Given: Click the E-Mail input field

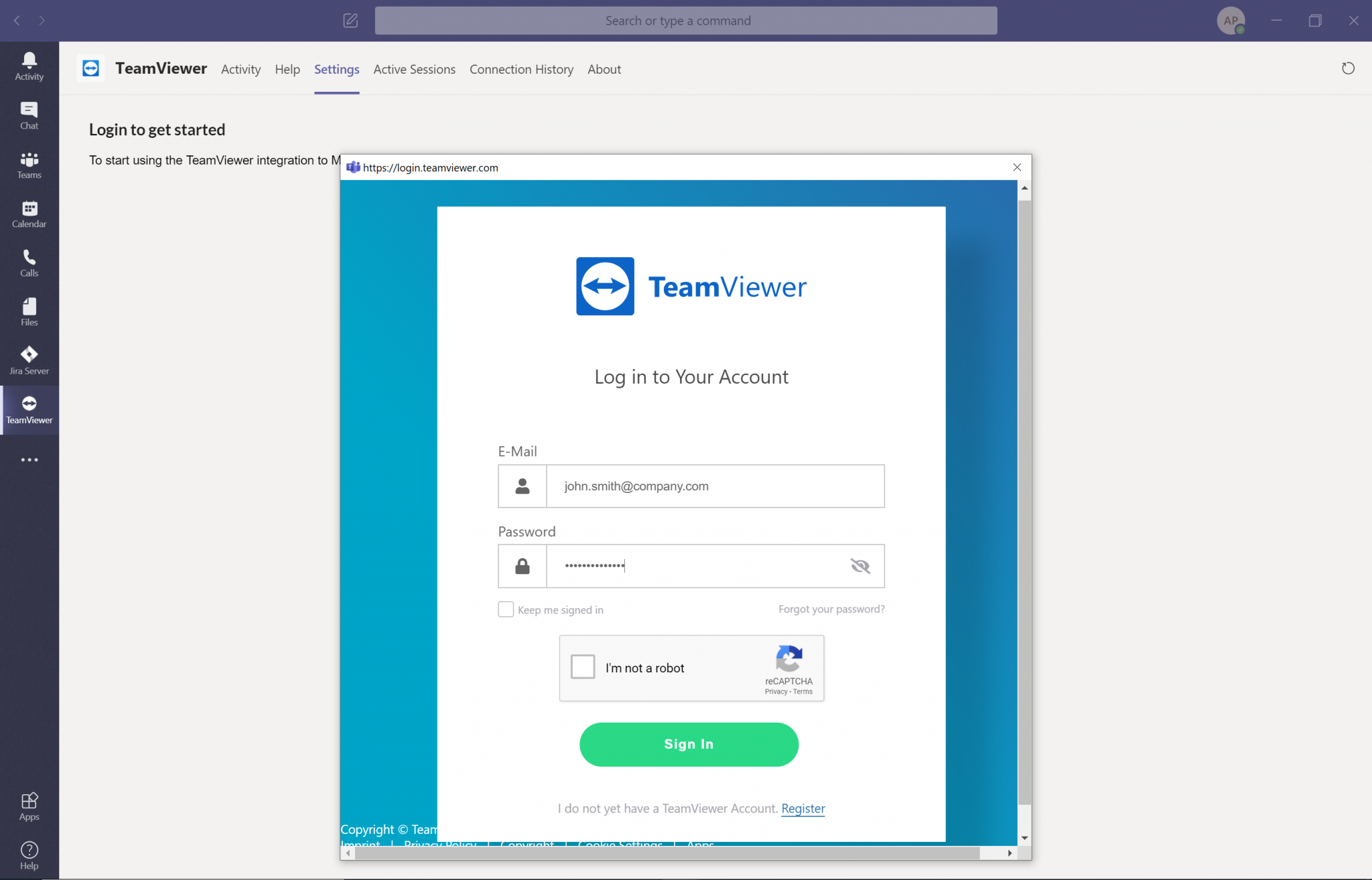Looking at the screenshot, I should point(715,486).
